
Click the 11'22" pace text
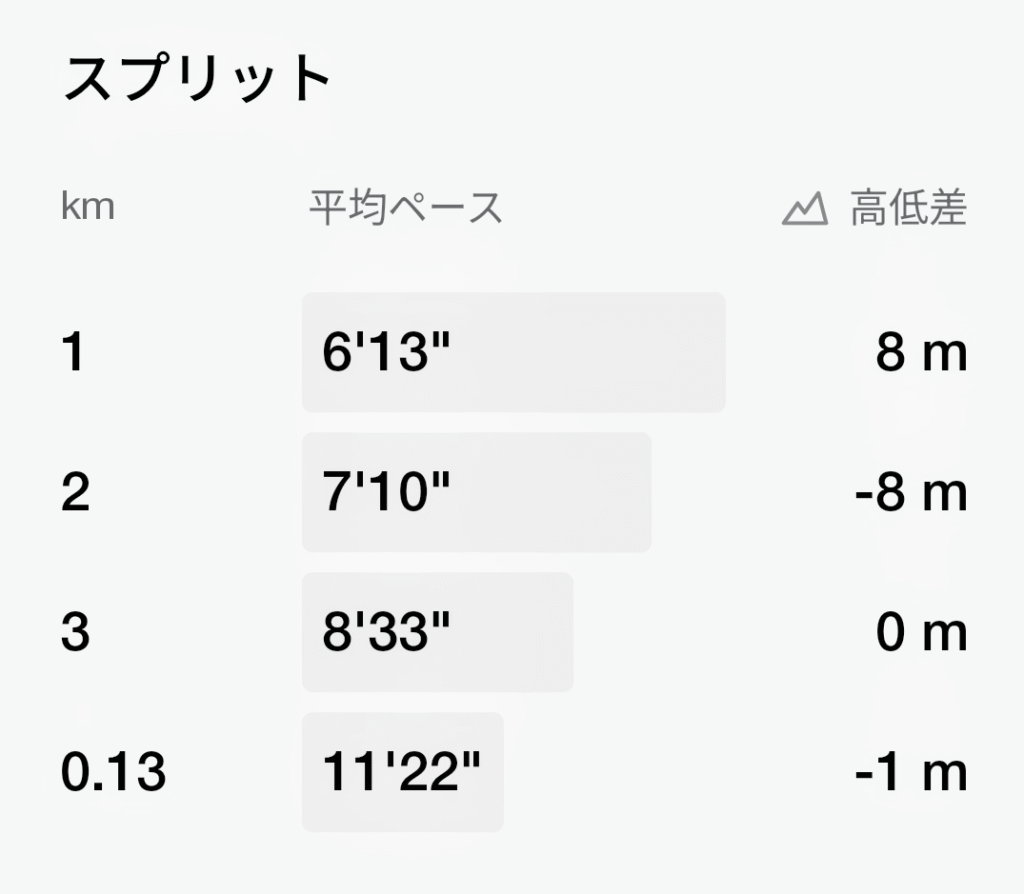point(402,771)
